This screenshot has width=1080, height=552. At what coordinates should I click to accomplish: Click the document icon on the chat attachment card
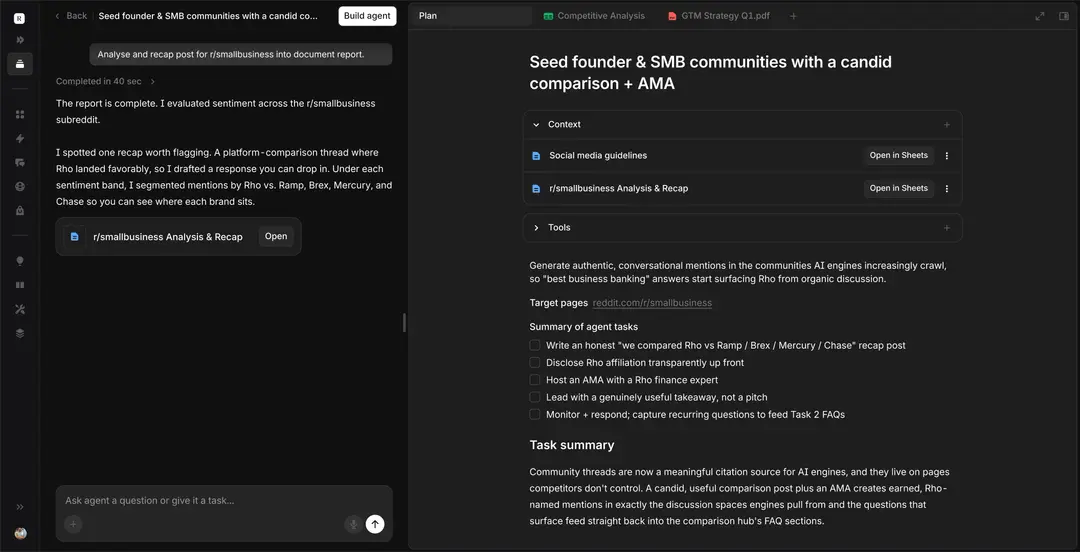(74, 236)
